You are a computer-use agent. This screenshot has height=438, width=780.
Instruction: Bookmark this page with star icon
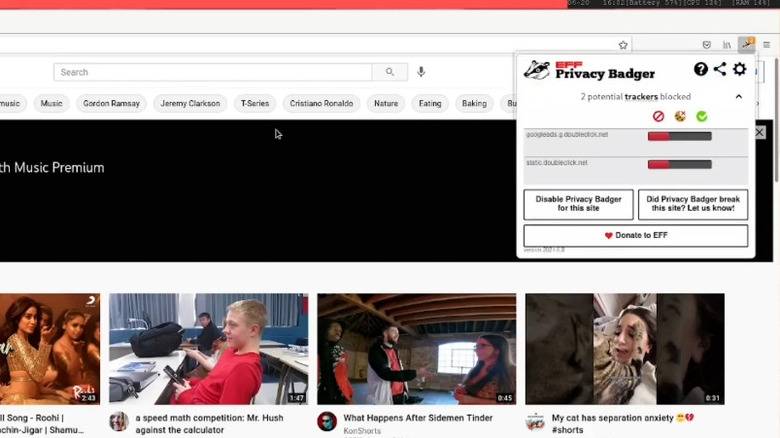pyautogui.click(x=623, y=45)
